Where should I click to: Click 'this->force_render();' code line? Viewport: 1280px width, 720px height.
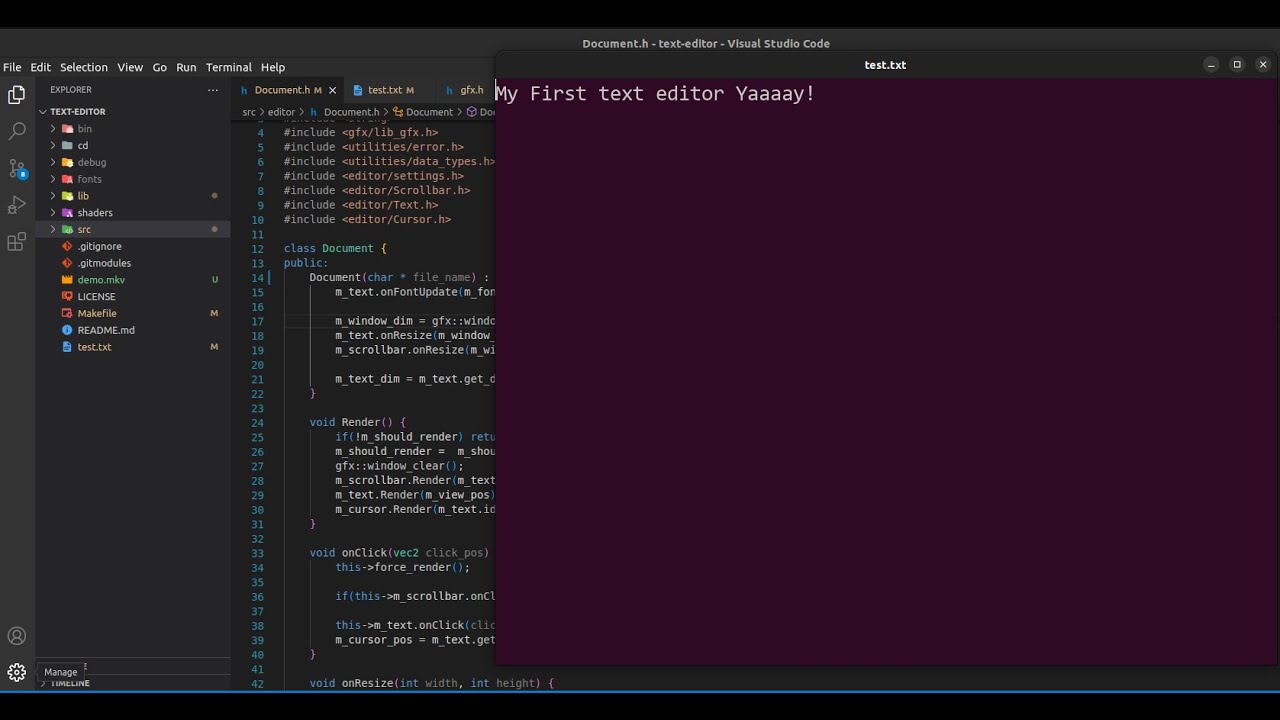pyautogui.click(x=402, y=568)
